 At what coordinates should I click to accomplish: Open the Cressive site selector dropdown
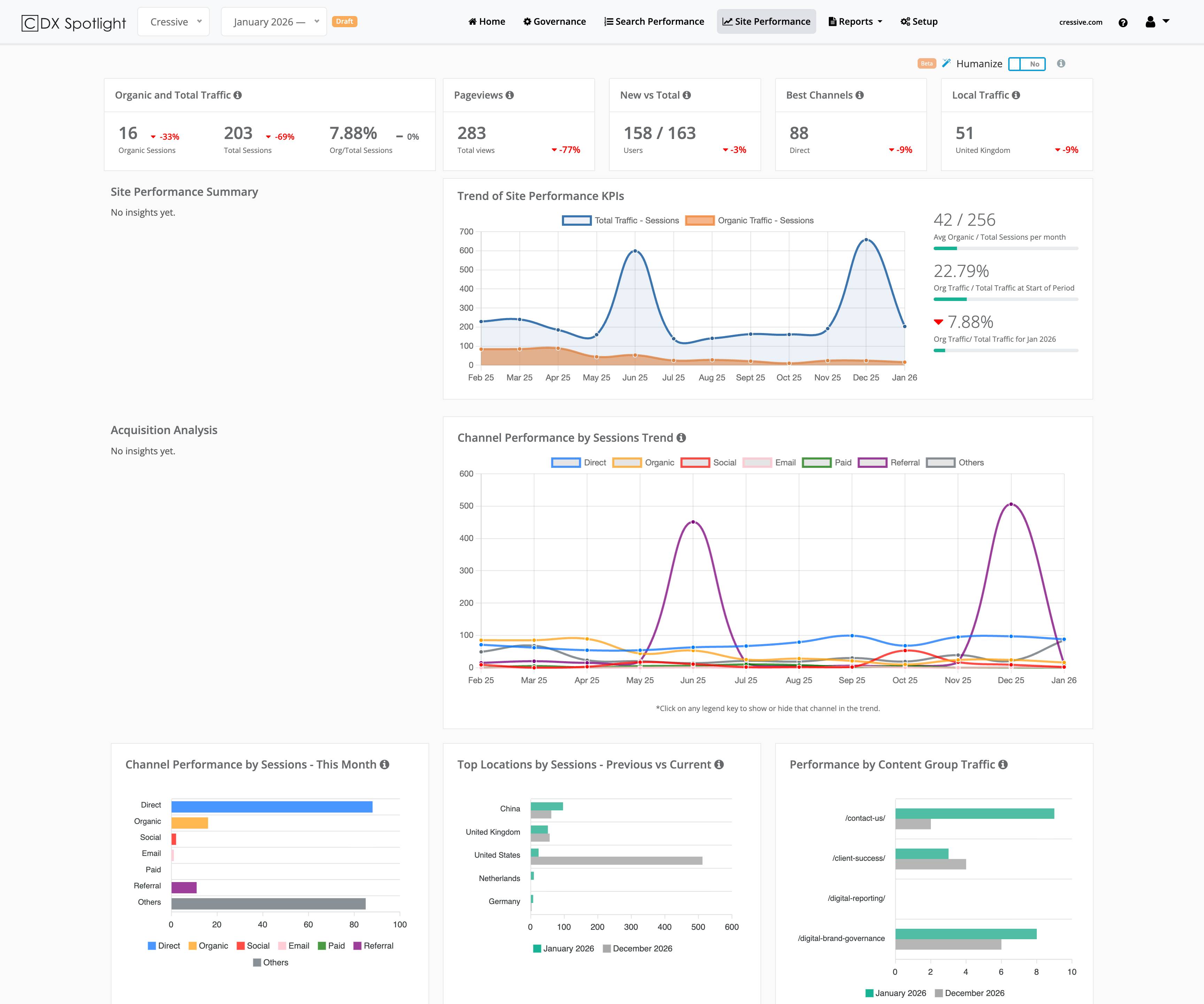[173, 21]
